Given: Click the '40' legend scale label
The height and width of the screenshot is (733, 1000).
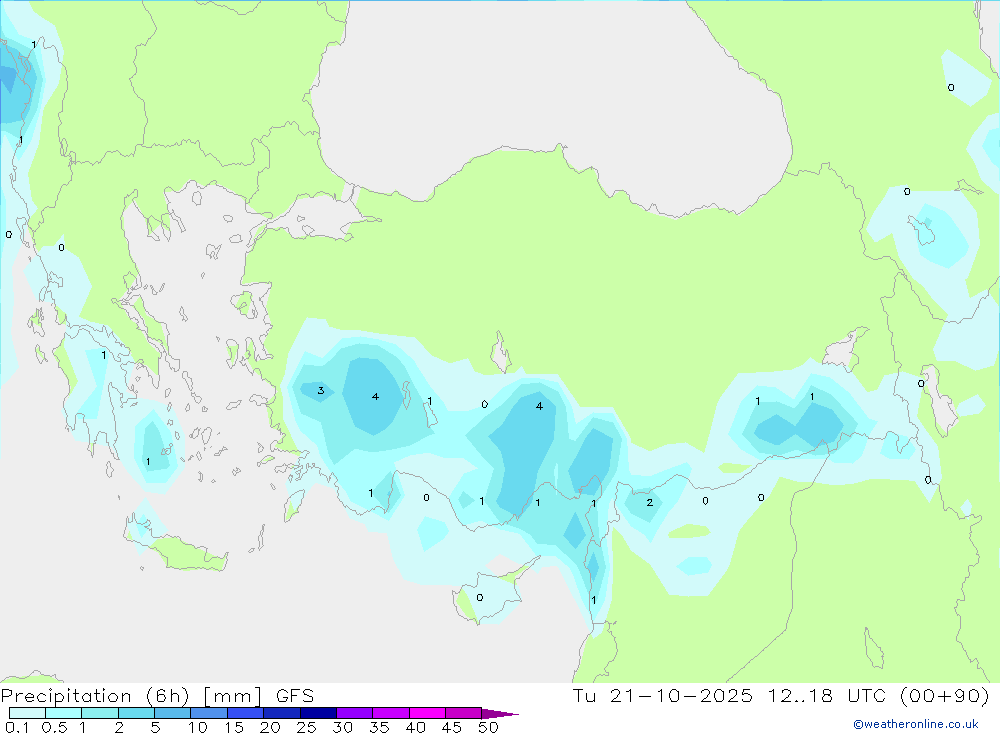Looking at the screenshot, I should (416, 727).
